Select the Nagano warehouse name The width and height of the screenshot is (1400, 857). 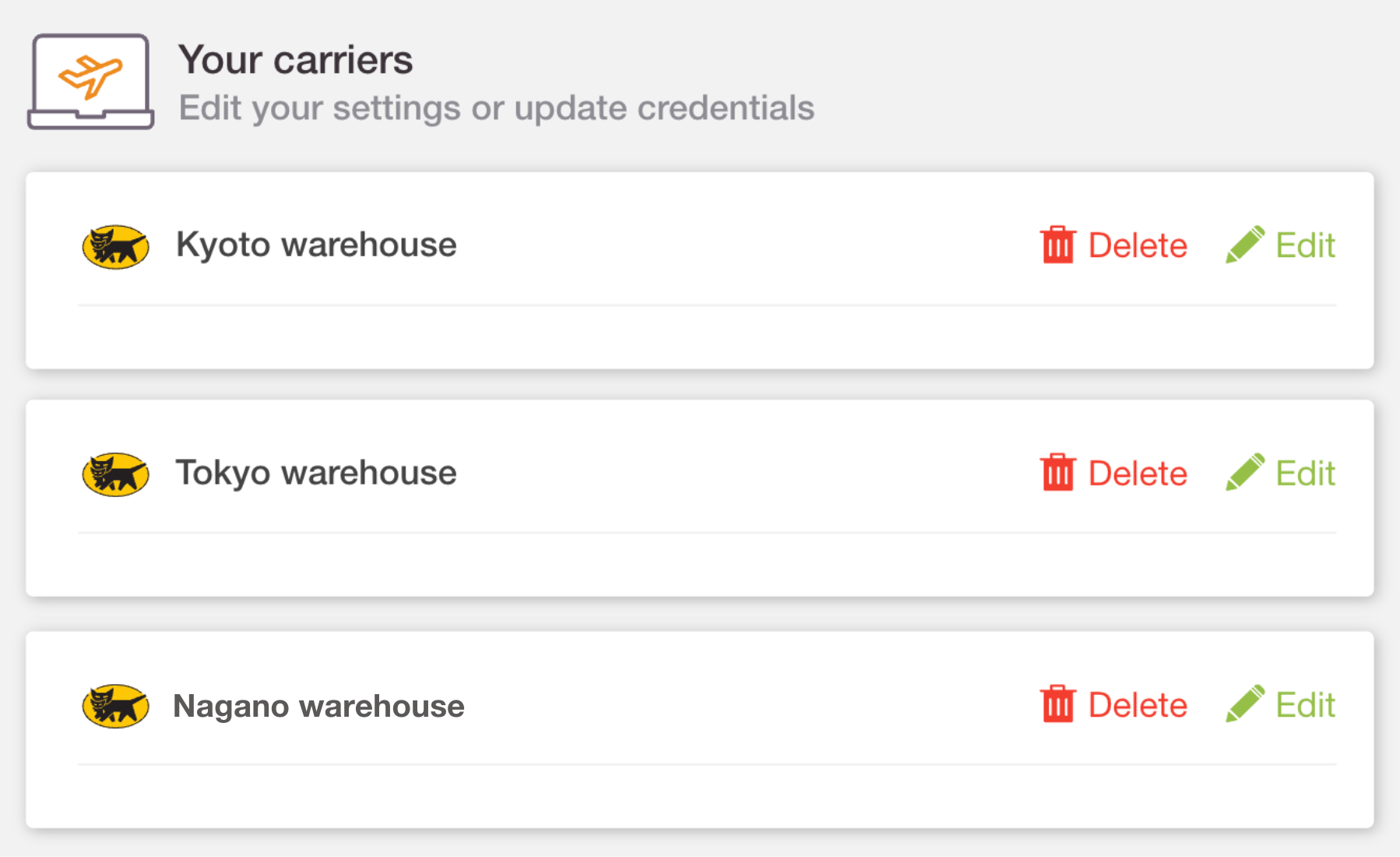point(318,706)
